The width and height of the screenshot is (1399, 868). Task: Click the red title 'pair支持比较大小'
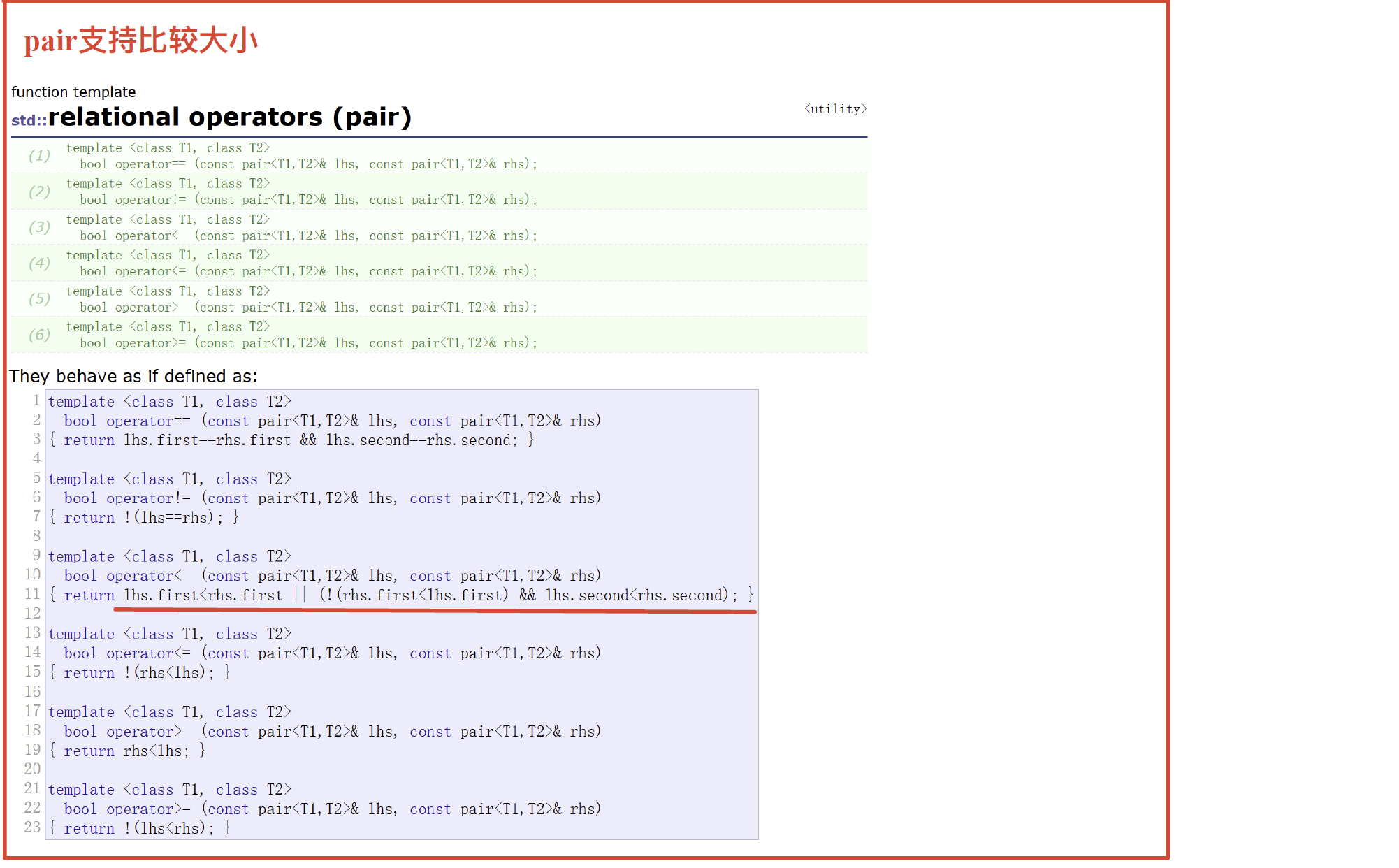point(140,41)
